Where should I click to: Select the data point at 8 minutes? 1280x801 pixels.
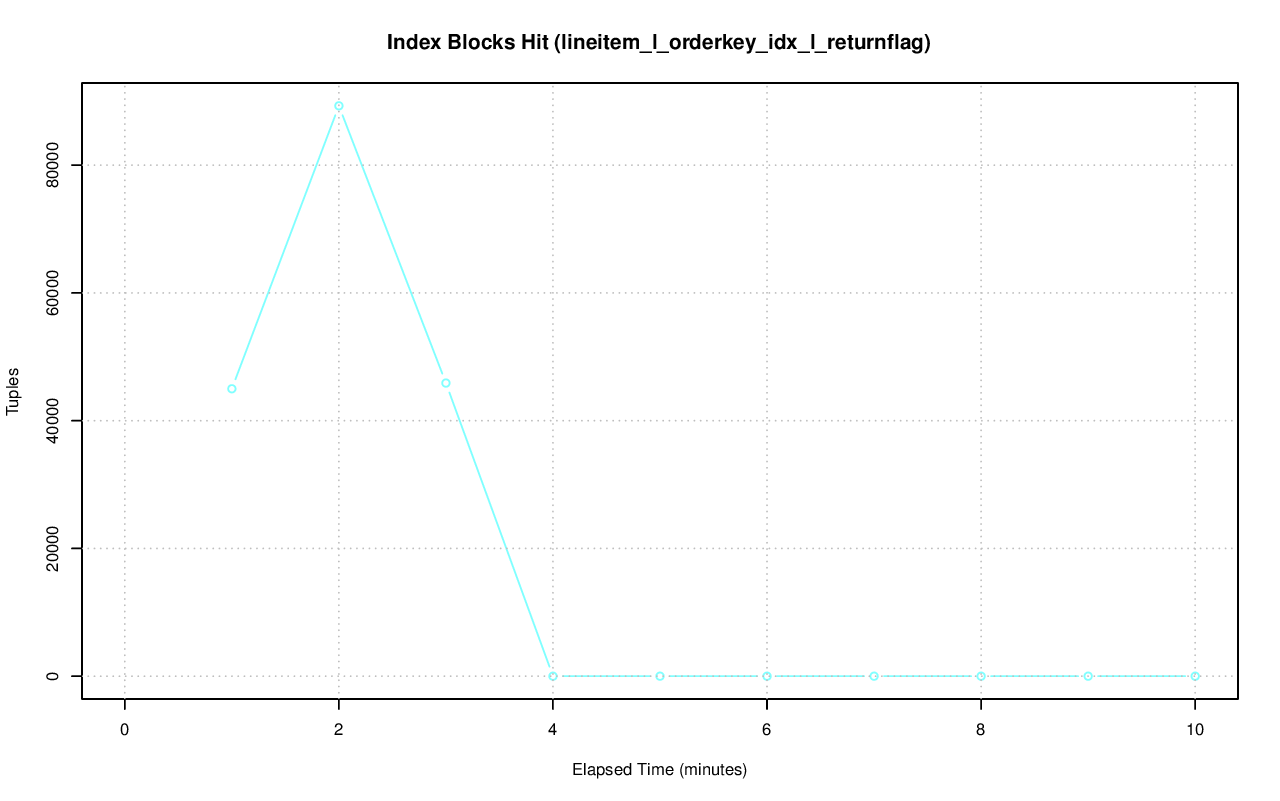point(981,676)
